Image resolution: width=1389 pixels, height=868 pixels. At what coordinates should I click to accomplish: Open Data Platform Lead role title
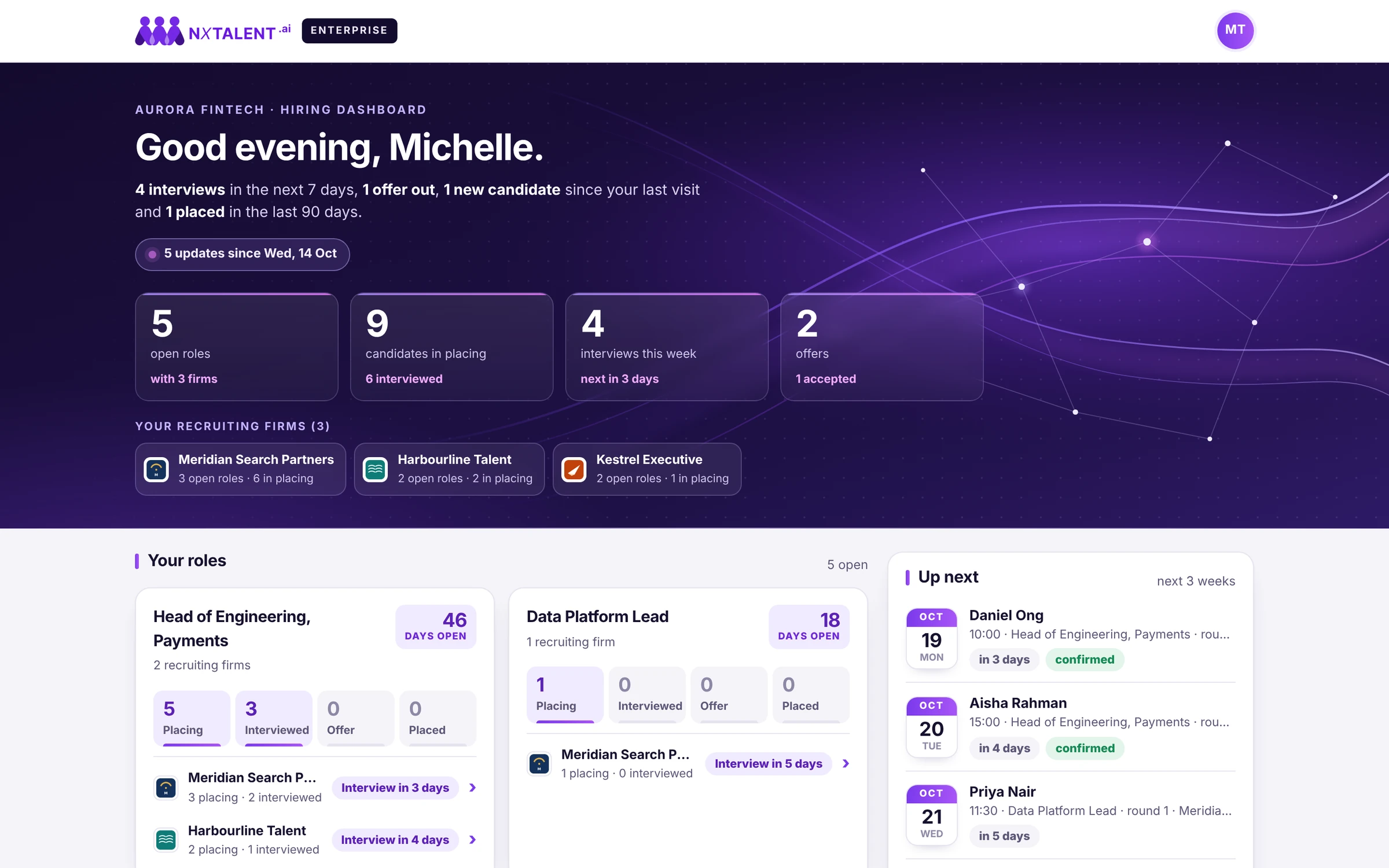click(x=597, y=617)
